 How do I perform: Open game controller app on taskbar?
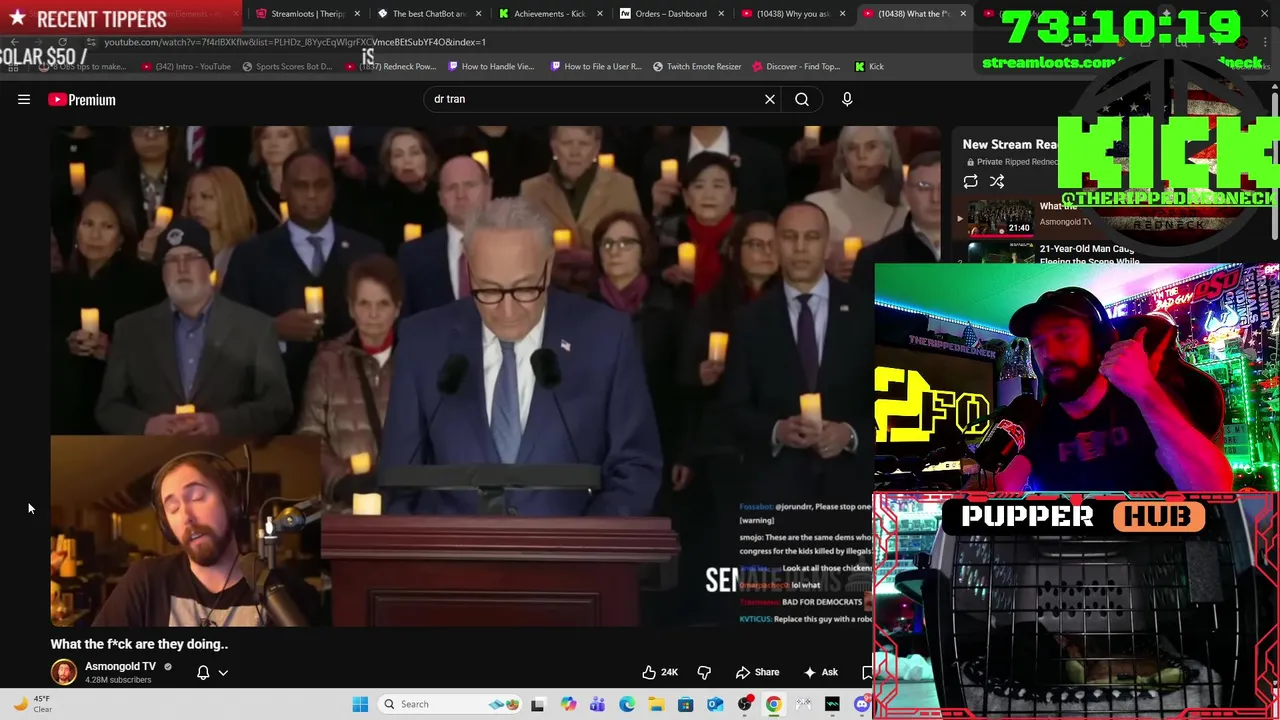tap(803, 704)
